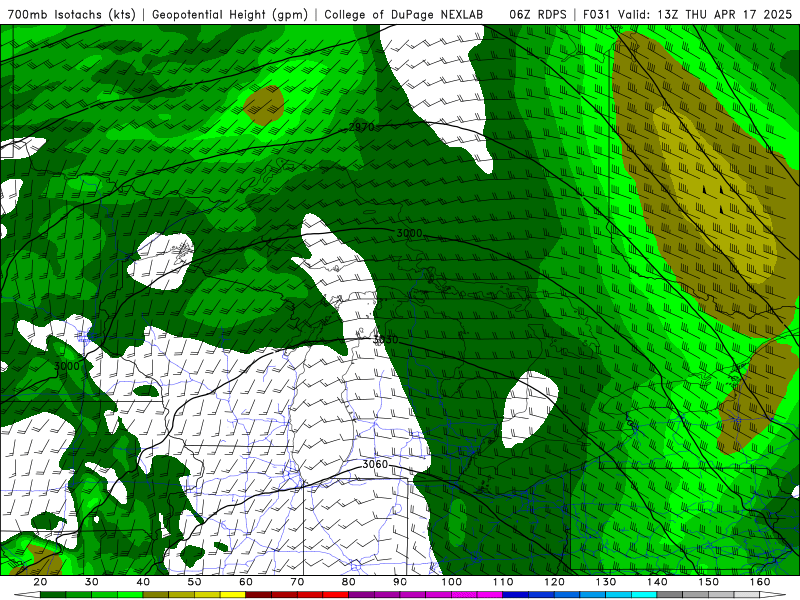800x600 pixels.
Task: Click the olive swatch under 40
Action: [x=156, y=595]
